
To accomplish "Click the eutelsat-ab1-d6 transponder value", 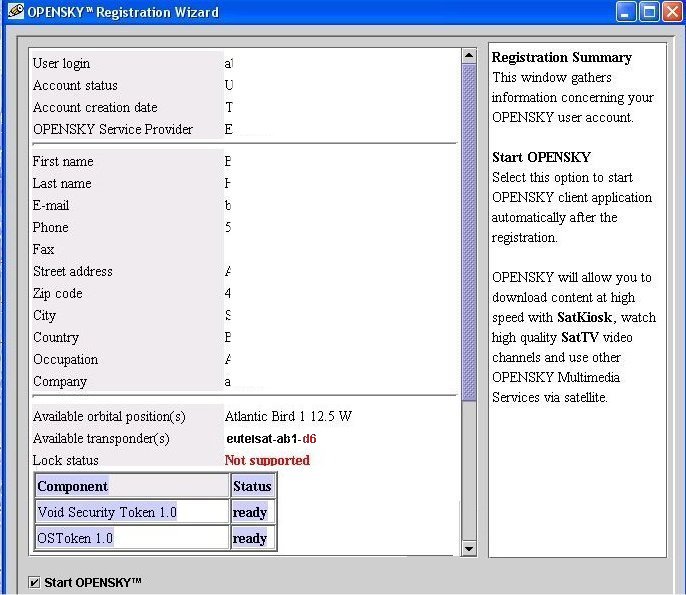I will coord(271,438).
